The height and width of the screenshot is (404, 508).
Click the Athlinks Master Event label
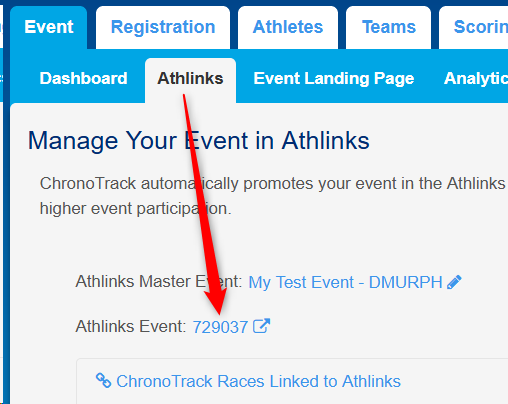pyautogui.click(x=159, y=282)
